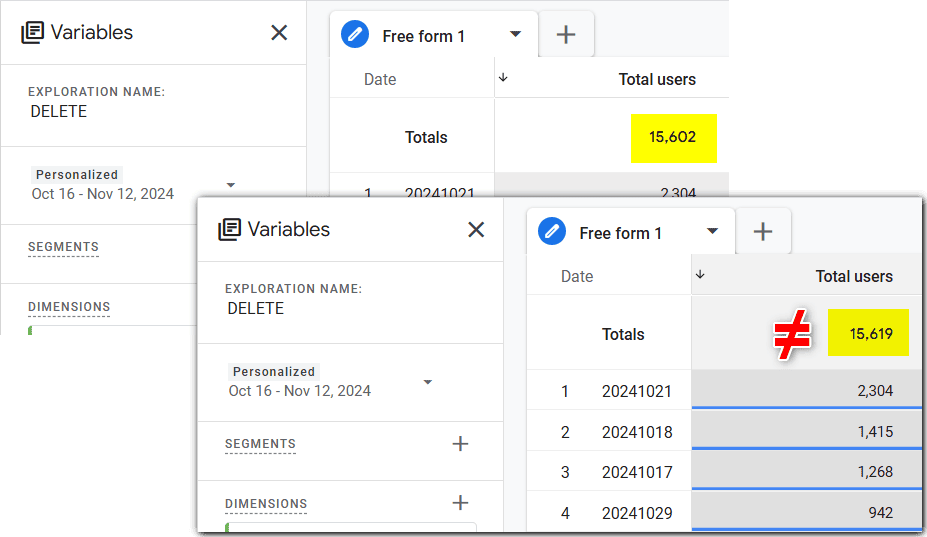
Task: Click Personalized label in back window
Action: (x=77, y=174)
